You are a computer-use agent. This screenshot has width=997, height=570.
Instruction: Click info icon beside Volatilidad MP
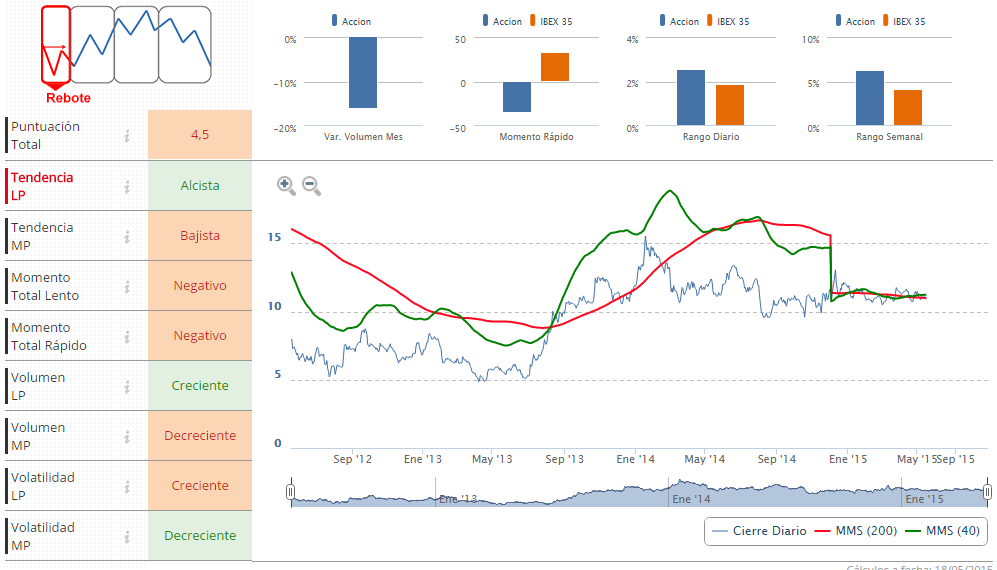point(127,536)
